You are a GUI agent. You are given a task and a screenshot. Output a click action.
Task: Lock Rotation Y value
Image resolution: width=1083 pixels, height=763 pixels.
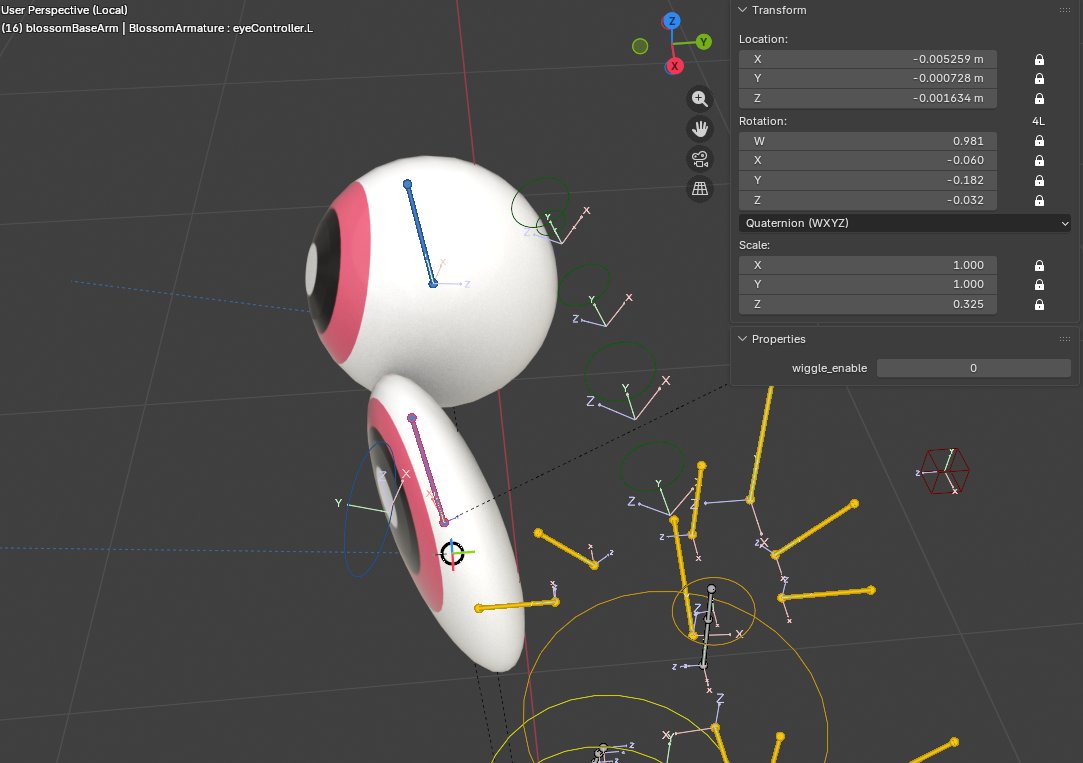(1039, 181)
